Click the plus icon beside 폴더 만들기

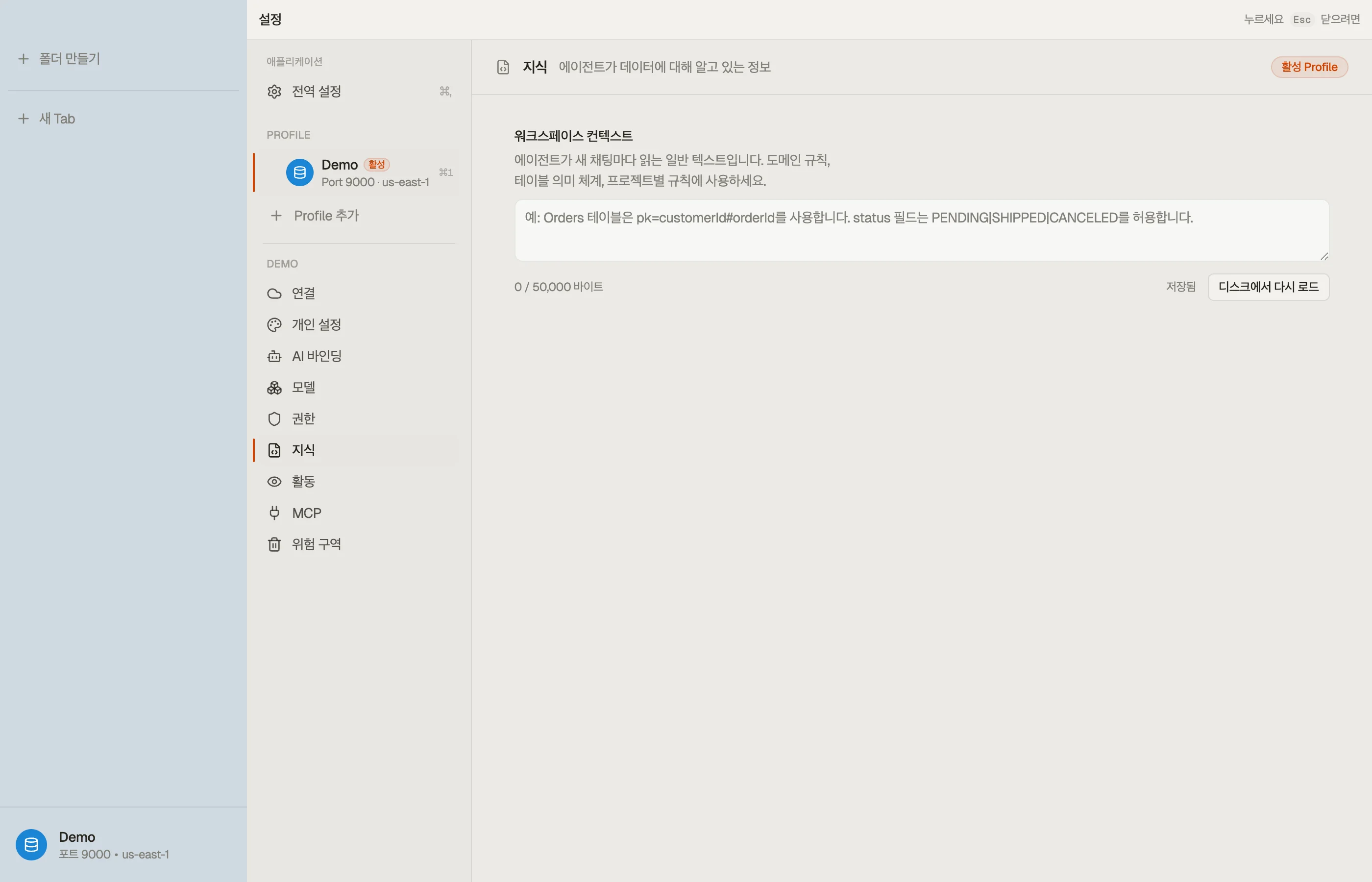[24, 58]
